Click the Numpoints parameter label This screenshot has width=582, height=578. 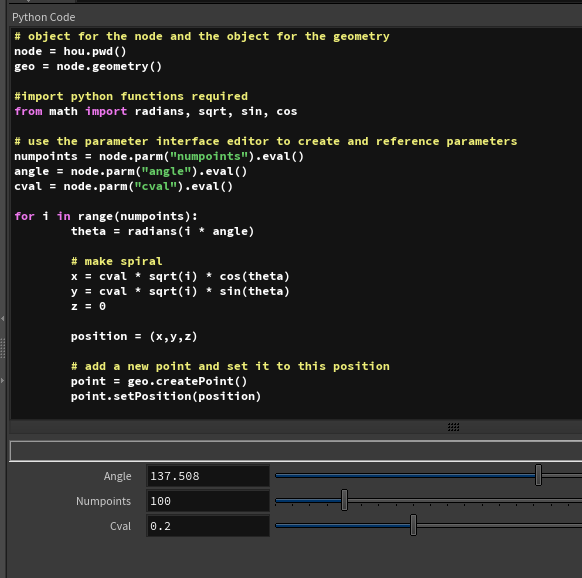click(104, 501)
